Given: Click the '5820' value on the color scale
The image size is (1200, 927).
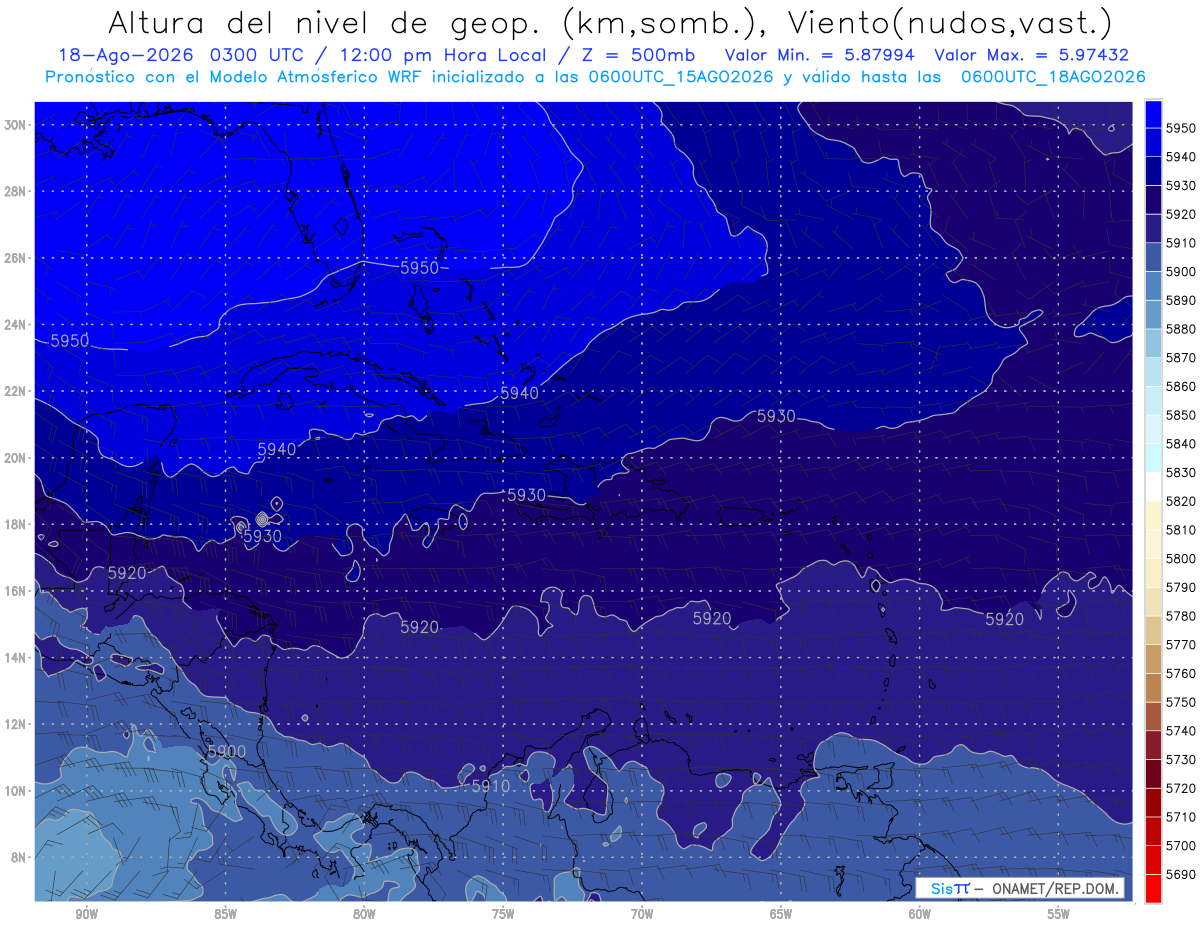Looking at the screenshot, I should click(1181, 501).
